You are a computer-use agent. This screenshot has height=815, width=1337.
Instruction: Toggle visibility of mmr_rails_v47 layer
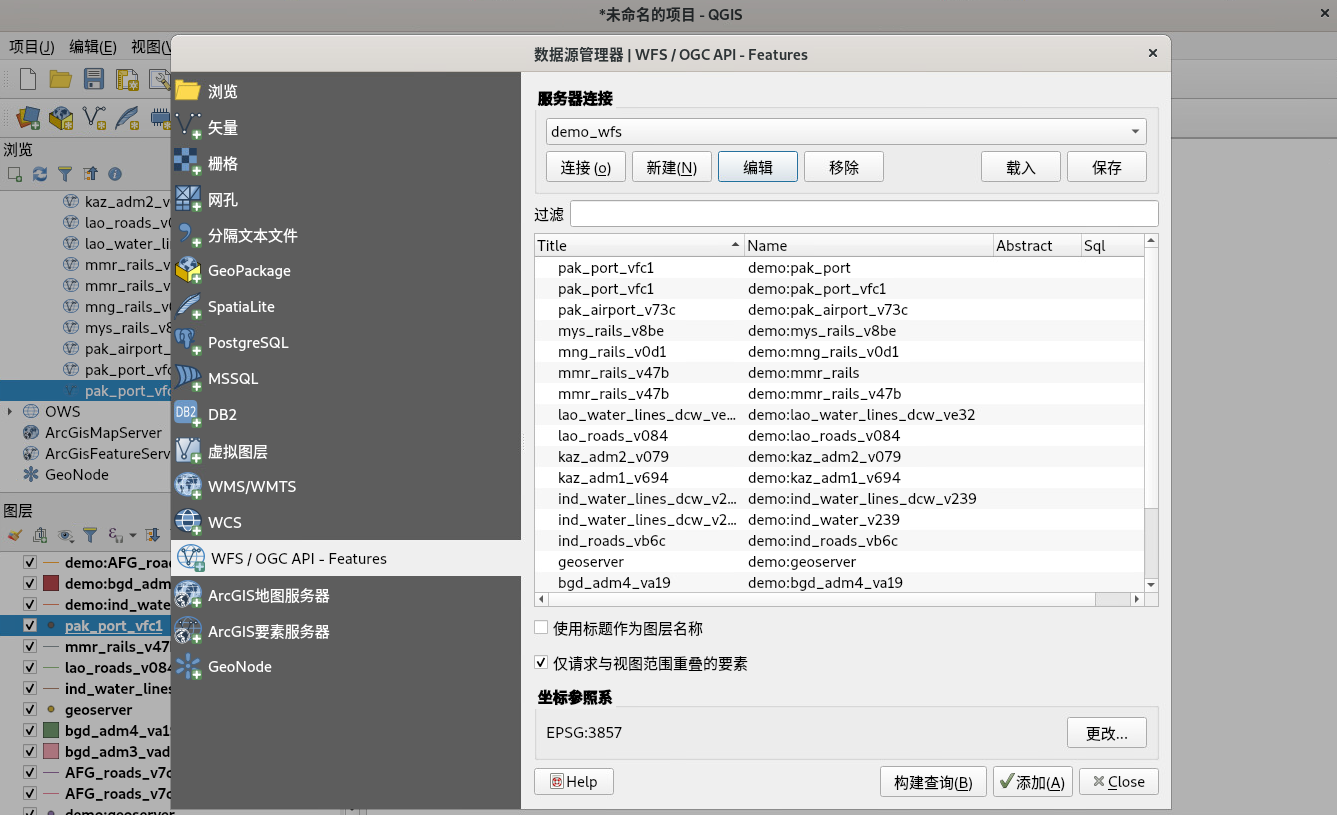click(x=30, y=647)
